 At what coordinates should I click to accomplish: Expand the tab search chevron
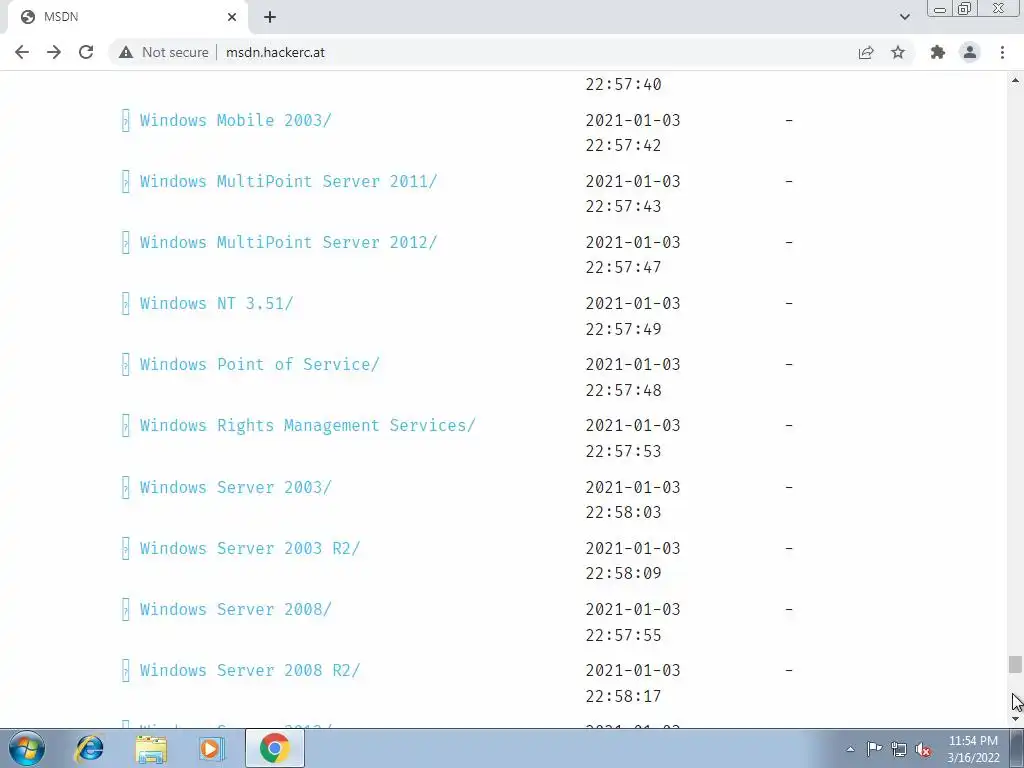point(904,17)
